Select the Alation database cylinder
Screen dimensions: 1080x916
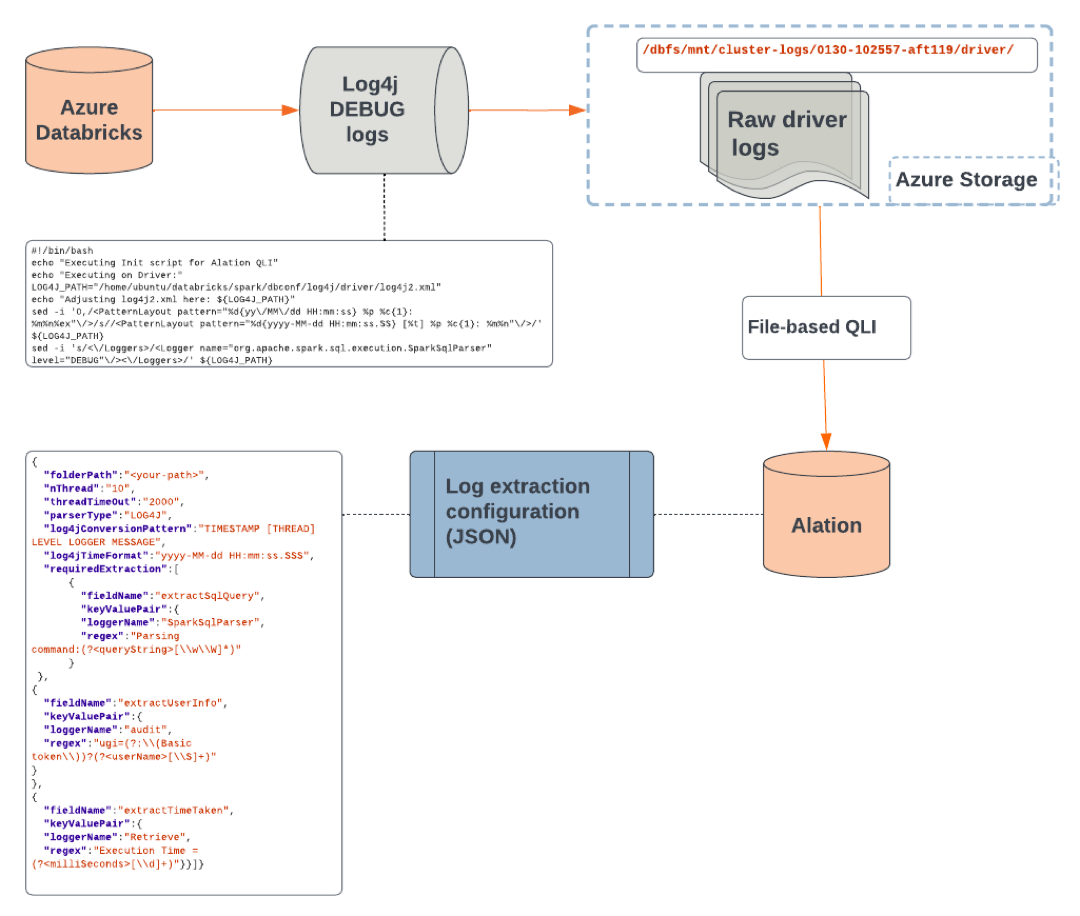pos(827,514)
